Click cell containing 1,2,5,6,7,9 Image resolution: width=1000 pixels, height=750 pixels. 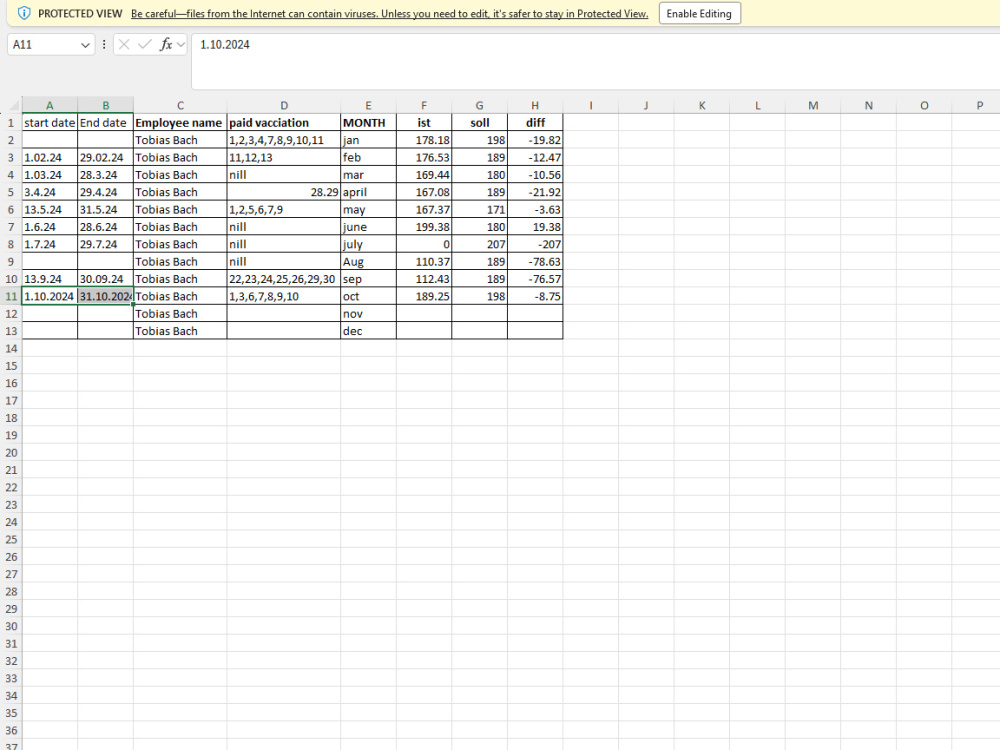[284, 209]
